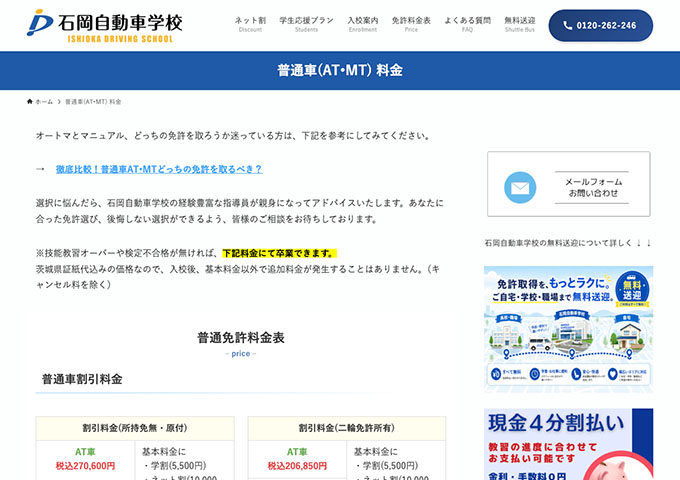This screenshot has width=680, height=480.
Task: Click table header 割引料金(所持免無・原付)
Action: 135,428
